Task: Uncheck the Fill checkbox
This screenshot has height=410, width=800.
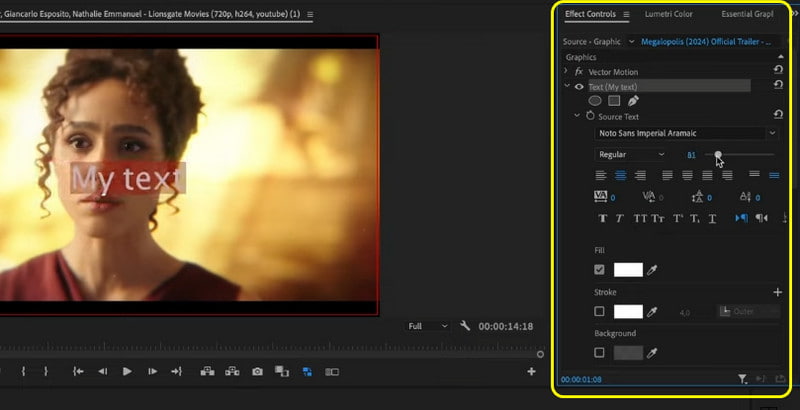Action: [599, 270]
